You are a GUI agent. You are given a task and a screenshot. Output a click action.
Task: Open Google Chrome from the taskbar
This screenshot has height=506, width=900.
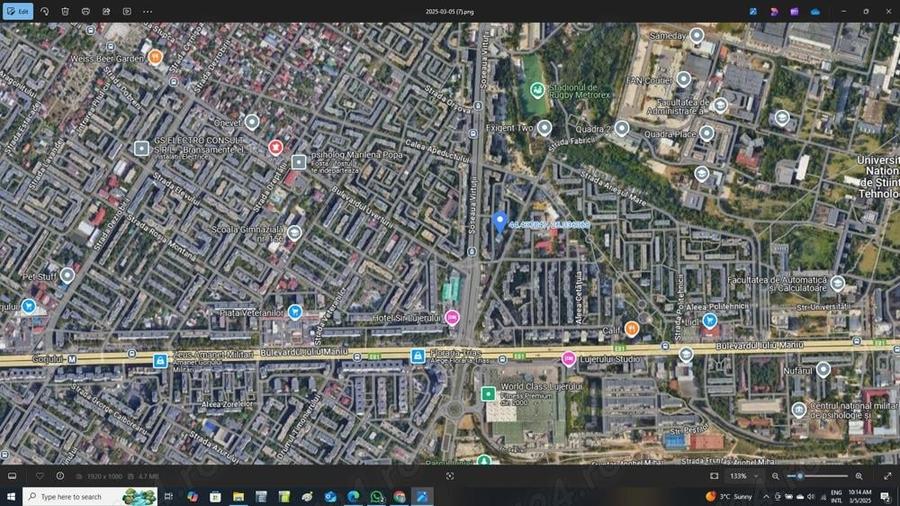pyautogui.click(x=399, y=496)
